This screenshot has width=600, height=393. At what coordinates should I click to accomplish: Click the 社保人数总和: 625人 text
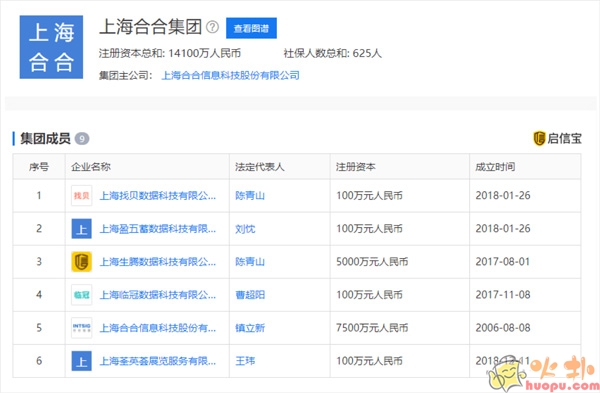[x=333, y=53]
